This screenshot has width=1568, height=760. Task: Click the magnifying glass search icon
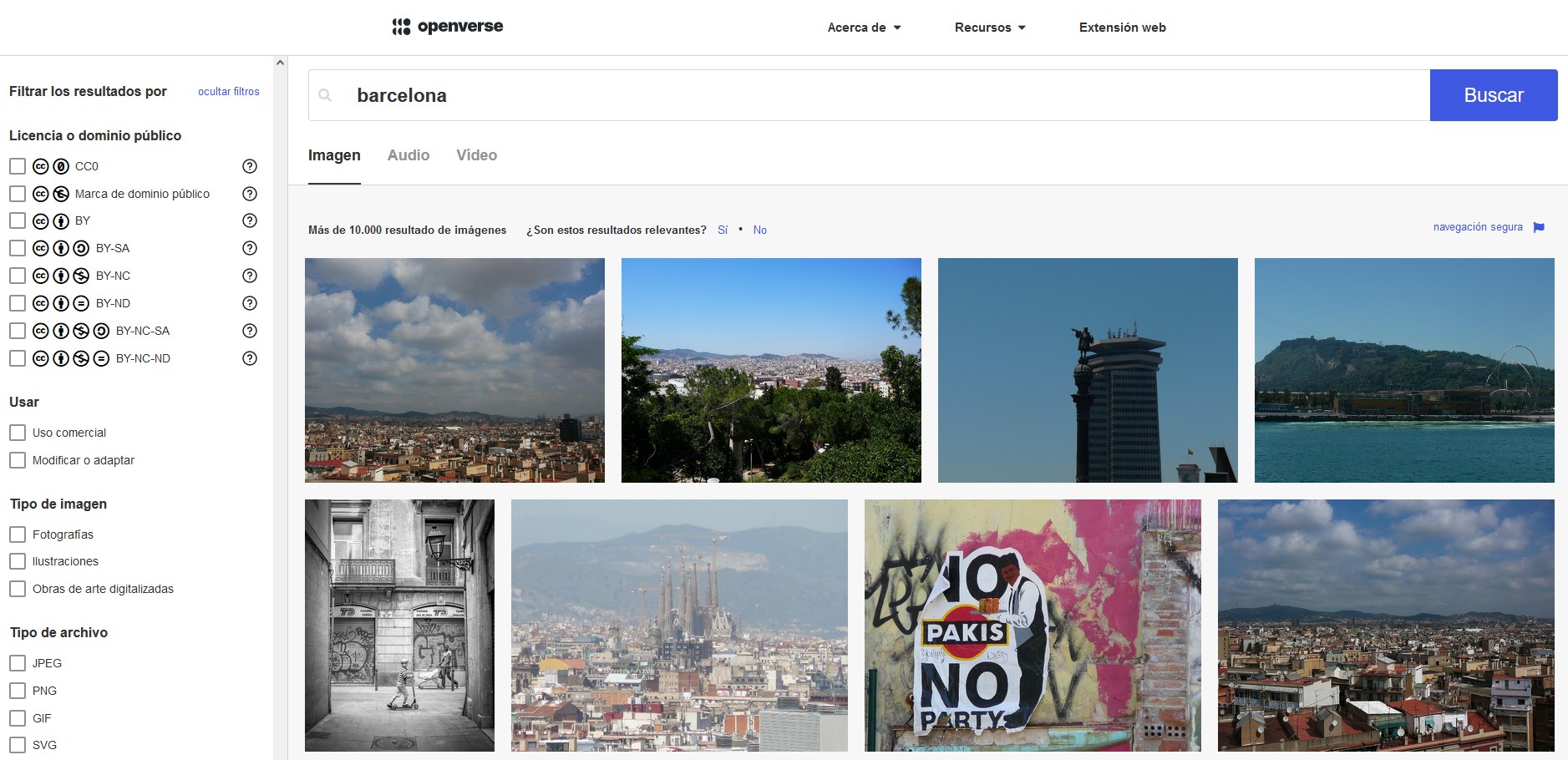click(327, 95)
